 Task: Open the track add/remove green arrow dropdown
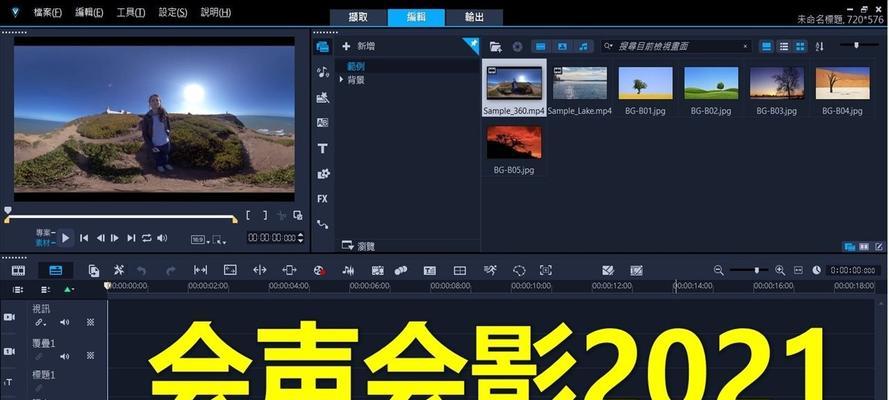coord(69,290)
